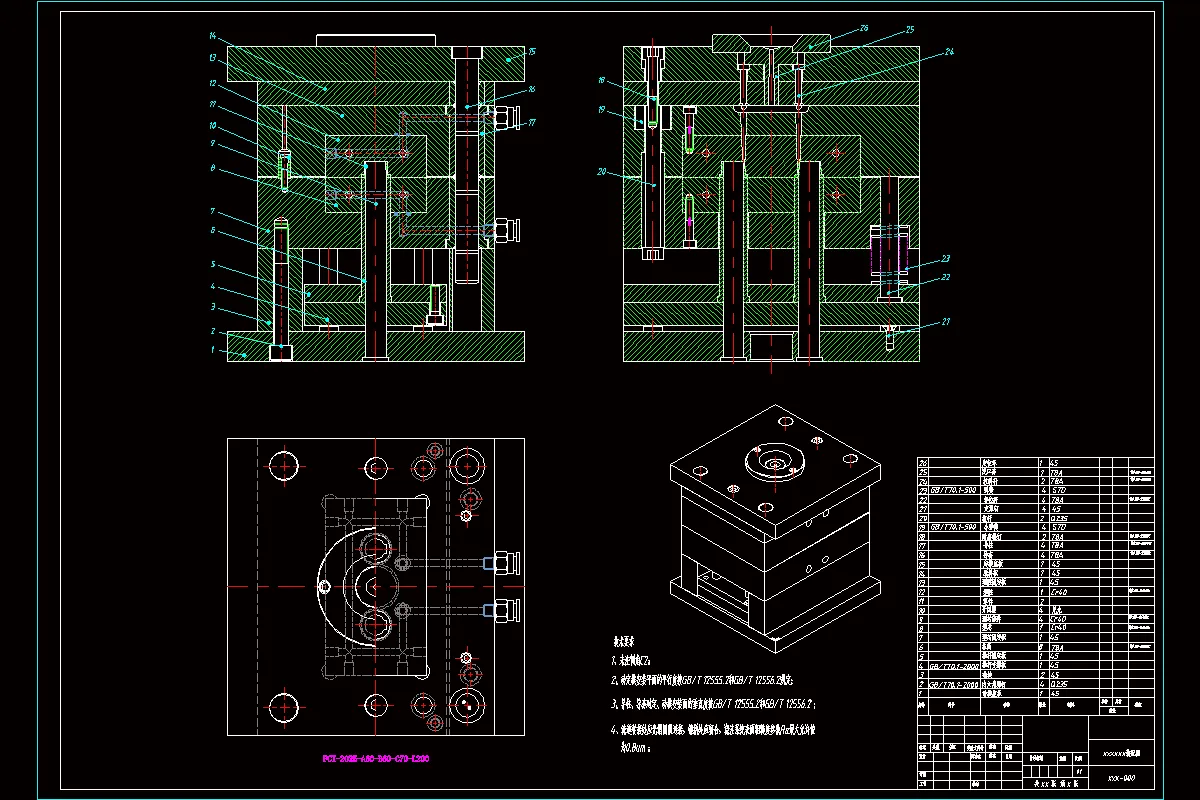The width and height of the screenshot is (1200, 800).
Task: Click balloon number 26 in right section view
Action: pyautogui.click(x=864, y=27)
